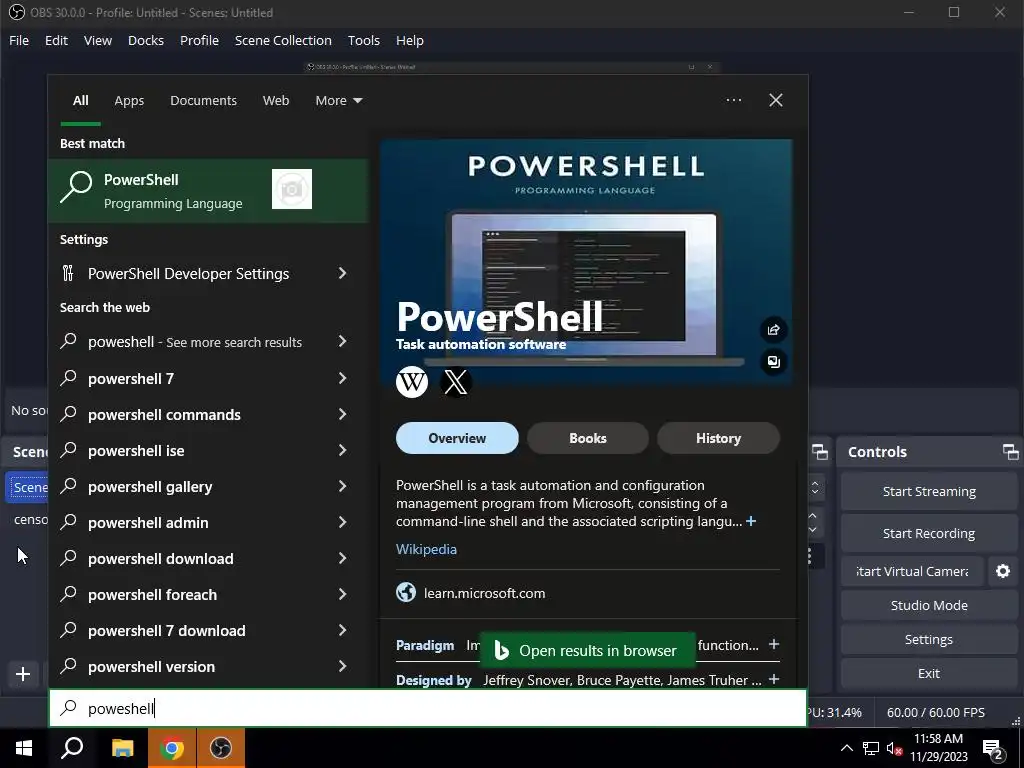This screenshot has height=768, width=1024.
Task: Open results in browser button
Action: click(x=588, y=650)
